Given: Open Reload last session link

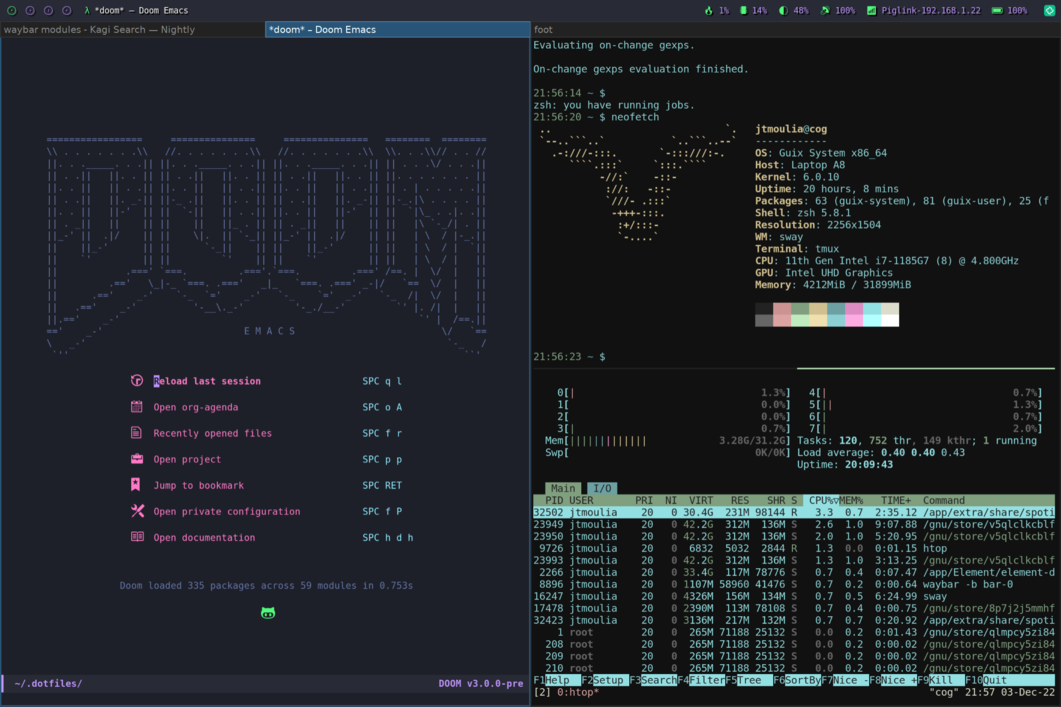Looking at the screenshot, I should 207,381.
